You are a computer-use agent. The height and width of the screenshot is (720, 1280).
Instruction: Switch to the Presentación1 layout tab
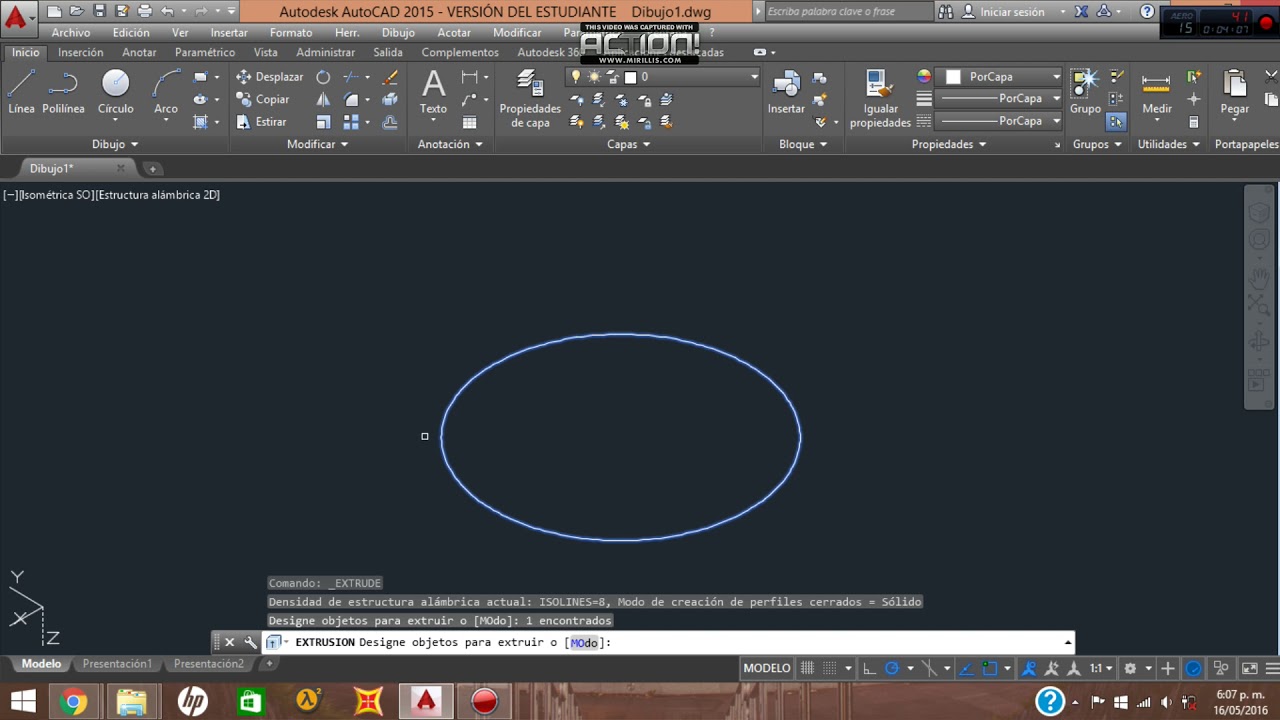(x=117, y=664)
